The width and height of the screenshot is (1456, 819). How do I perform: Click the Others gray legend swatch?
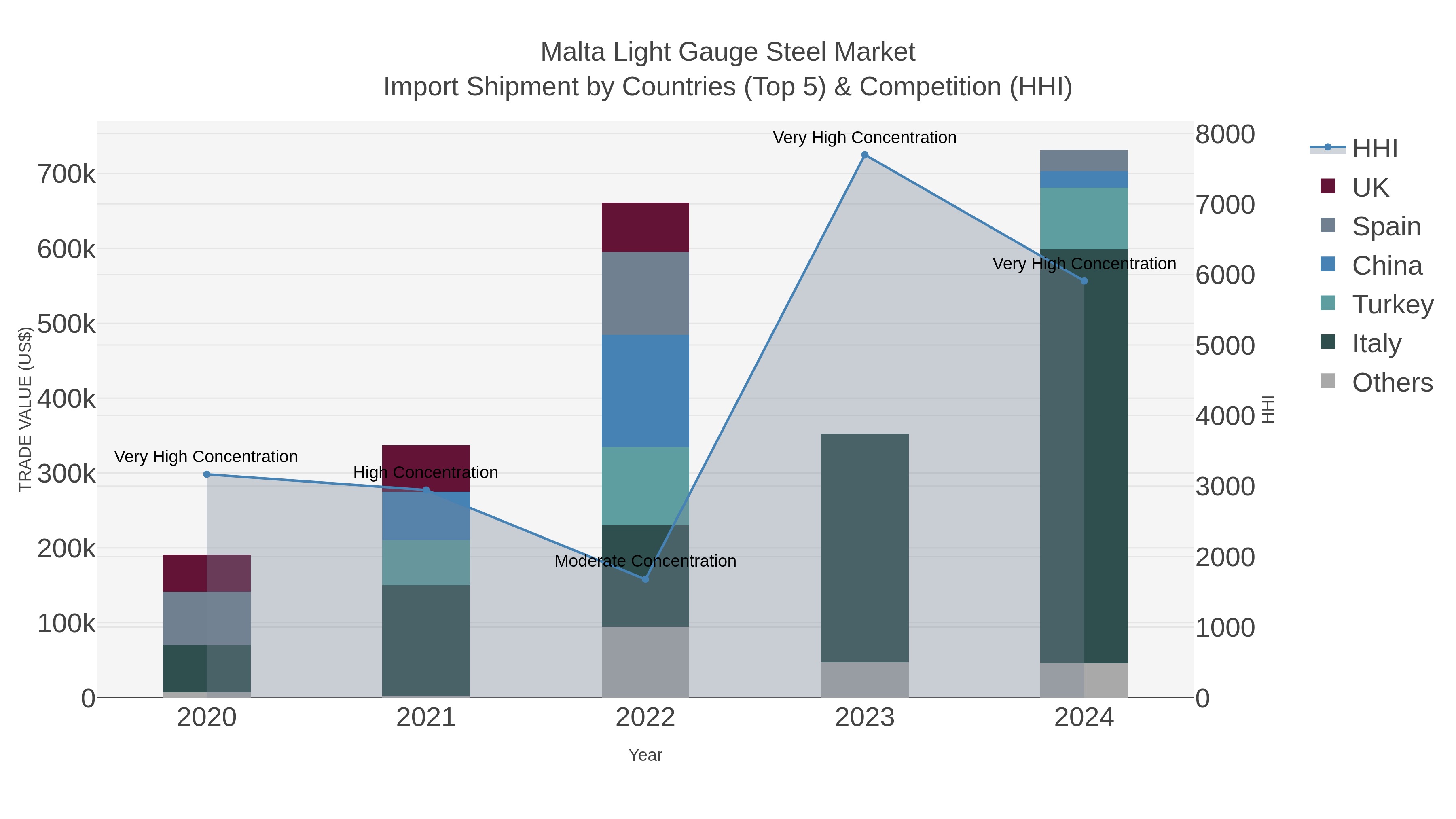coord(1328,381)
